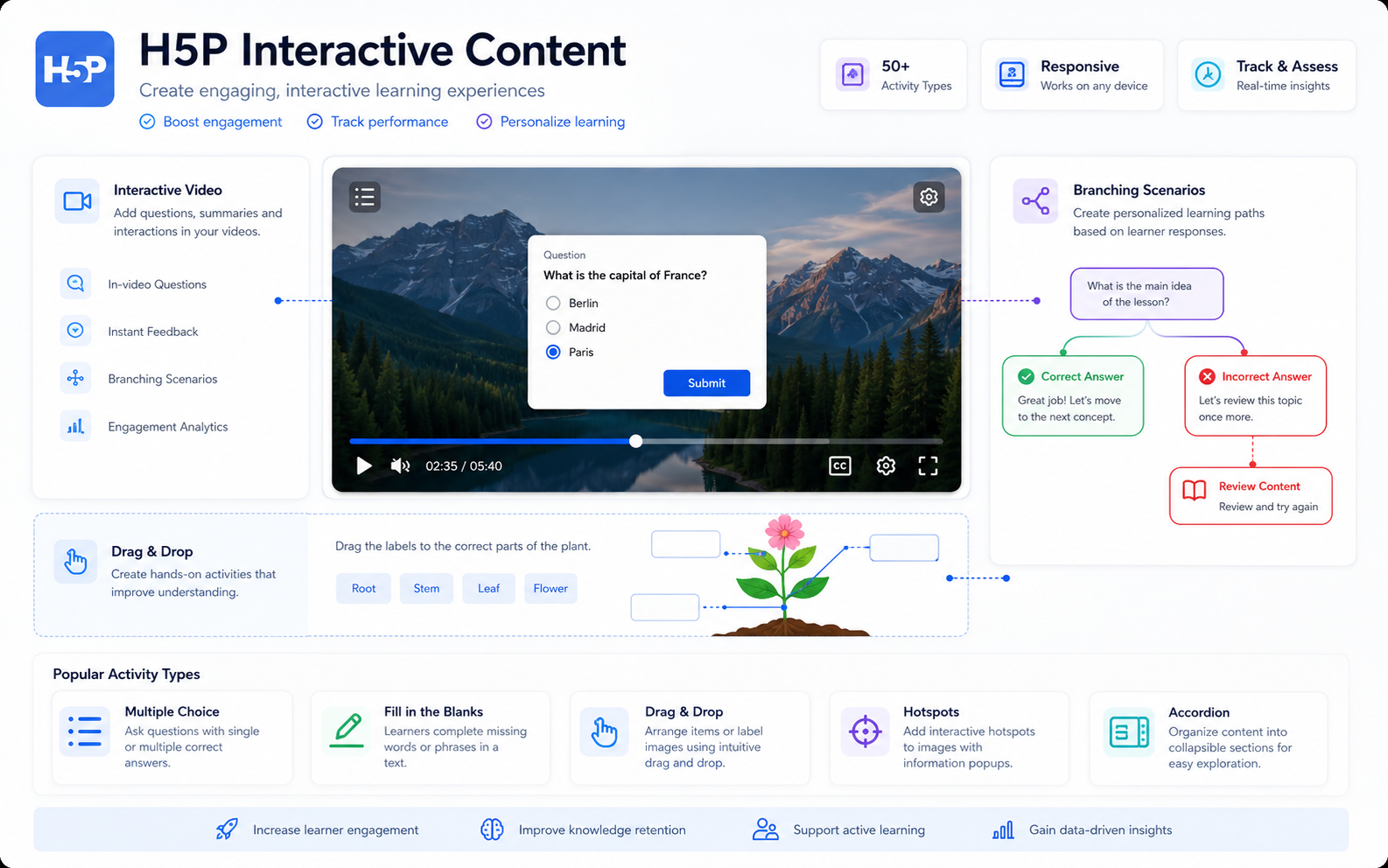Image resolution: width=1388 pixels, height=868 pixels.
Task: Open the Hotspots target icon
Action: 865,731
